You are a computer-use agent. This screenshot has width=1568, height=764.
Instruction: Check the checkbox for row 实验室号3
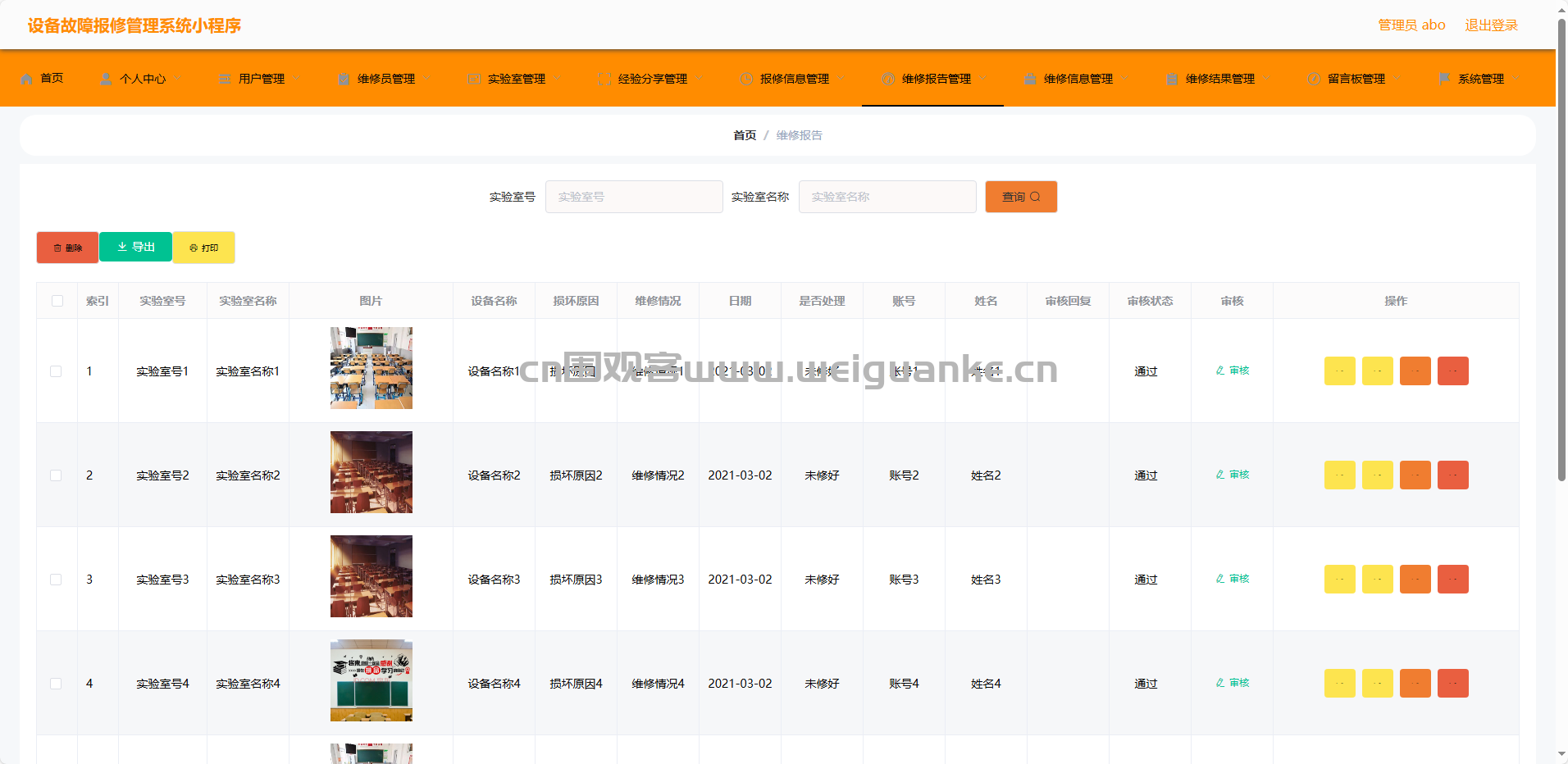(56, 580)
